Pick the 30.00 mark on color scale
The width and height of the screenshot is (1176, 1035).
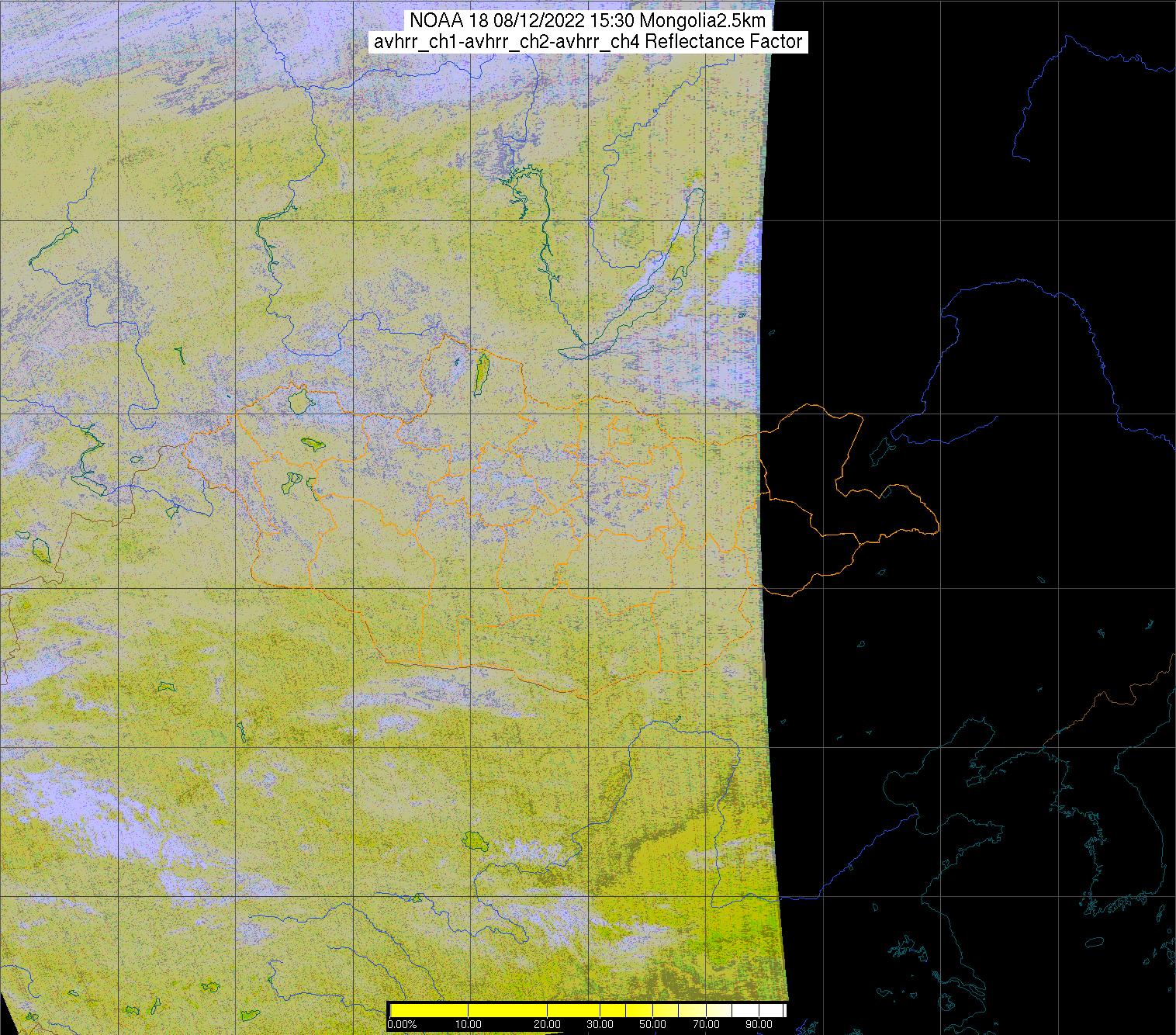point(599,1026)
